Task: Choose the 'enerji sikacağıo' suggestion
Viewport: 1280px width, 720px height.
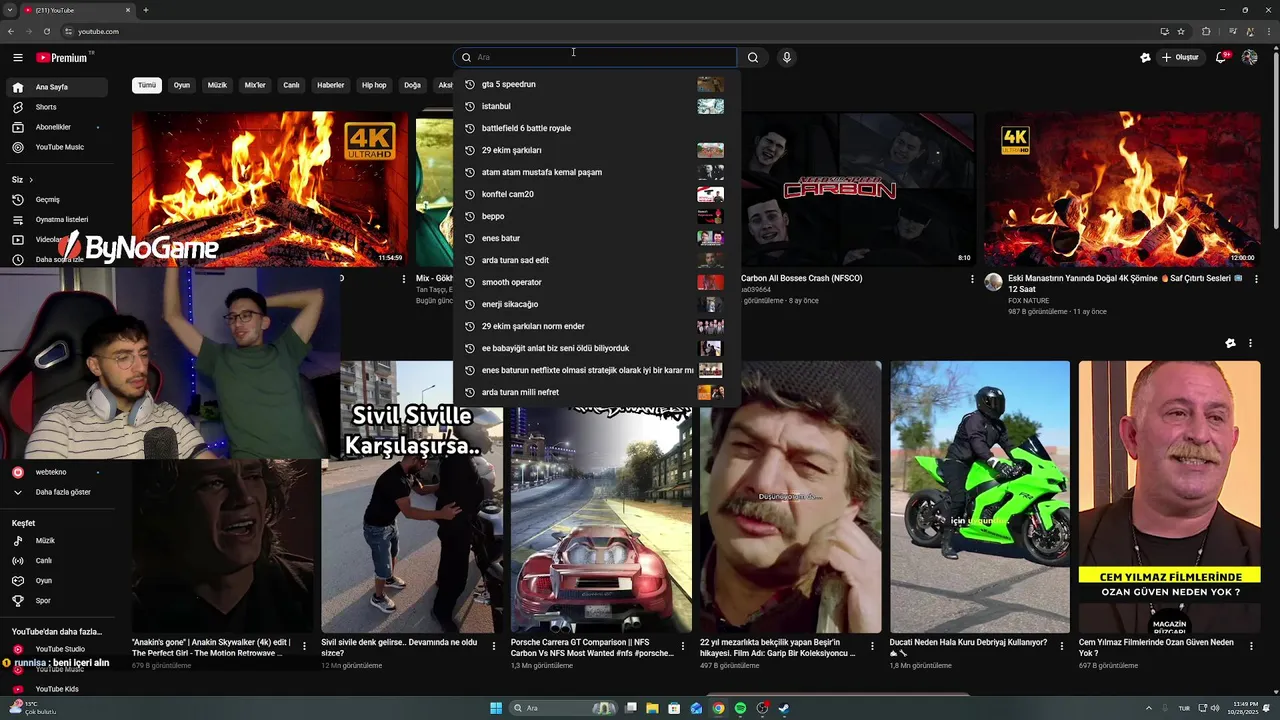Action: click(x=597, y=304)
